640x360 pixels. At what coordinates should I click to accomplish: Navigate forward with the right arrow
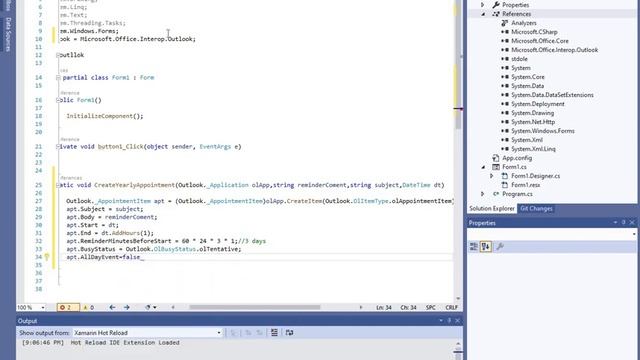pos(127,307)
